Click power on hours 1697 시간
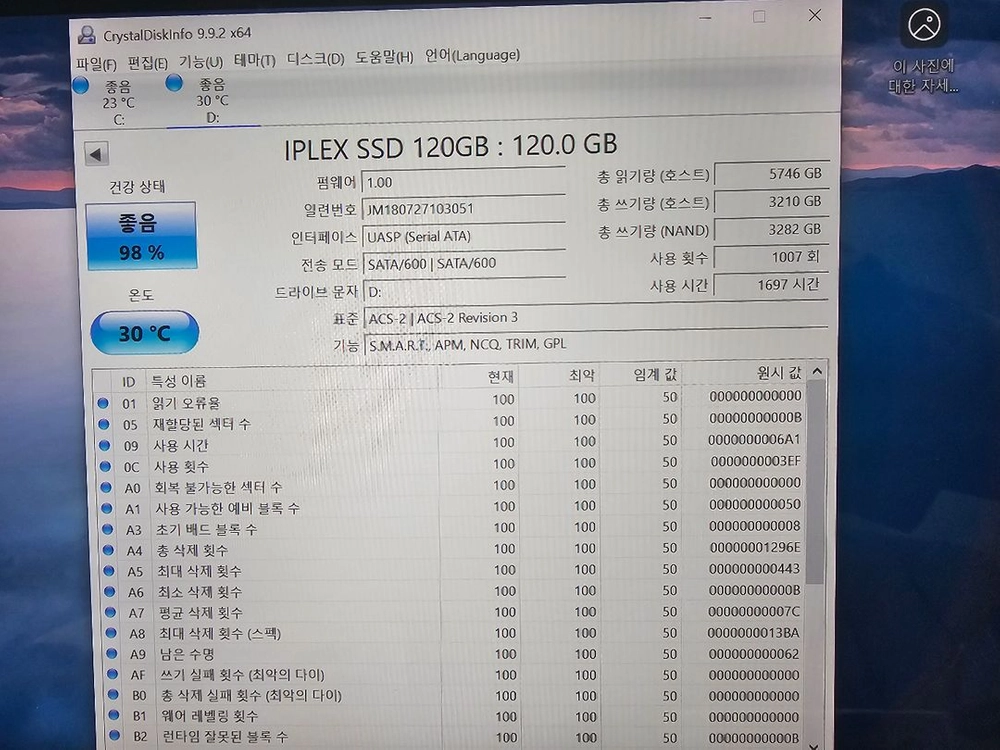Screen dimensions: 1000x750 [772, 285]
